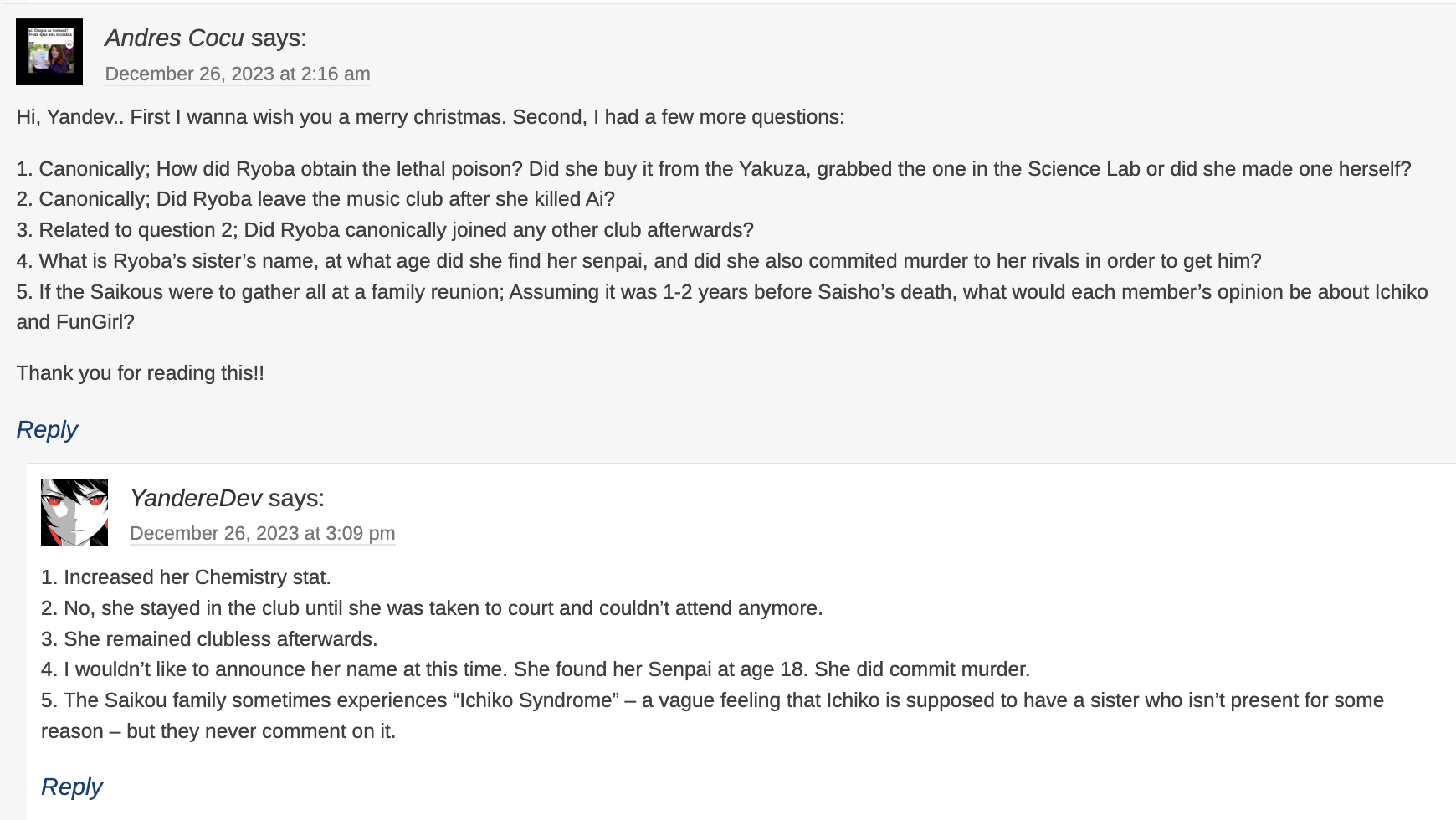
Task: Open the 3:09 pm comment permalink
Action: (262, 534)
